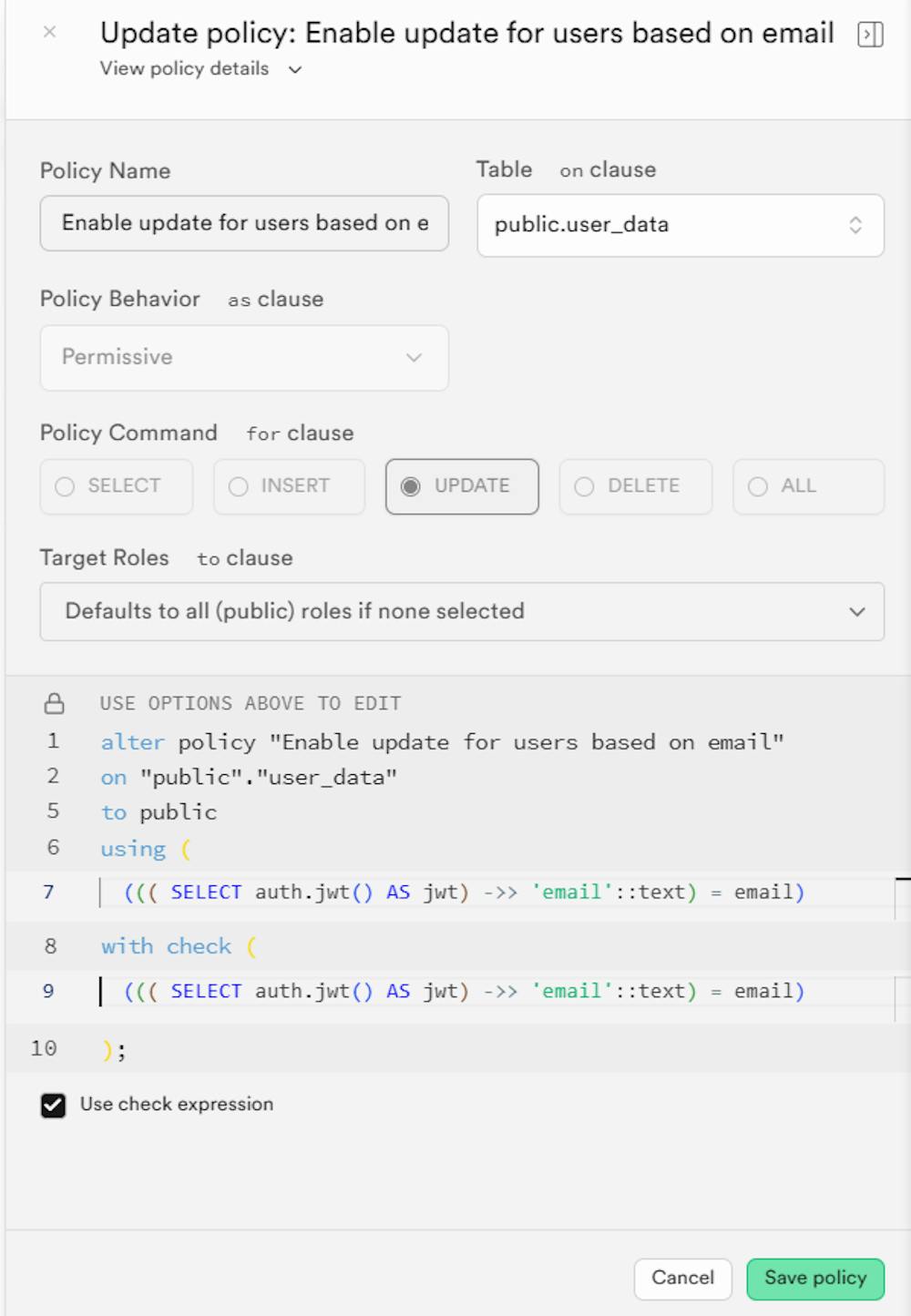Click the lock icon above SQL editor

[x=55, y=703]
